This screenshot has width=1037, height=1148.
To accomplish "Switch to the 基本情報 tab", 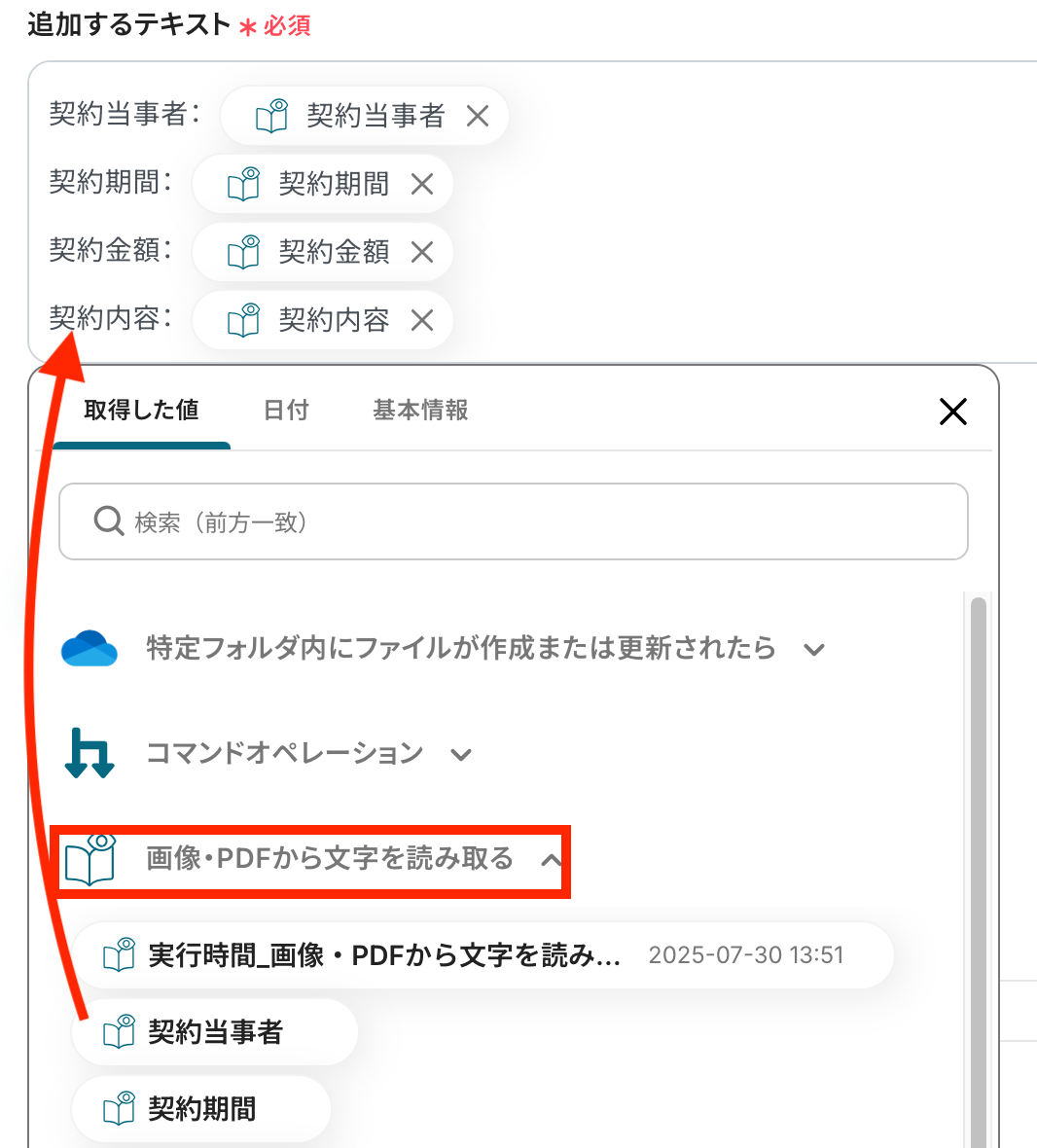I will 421,410.
